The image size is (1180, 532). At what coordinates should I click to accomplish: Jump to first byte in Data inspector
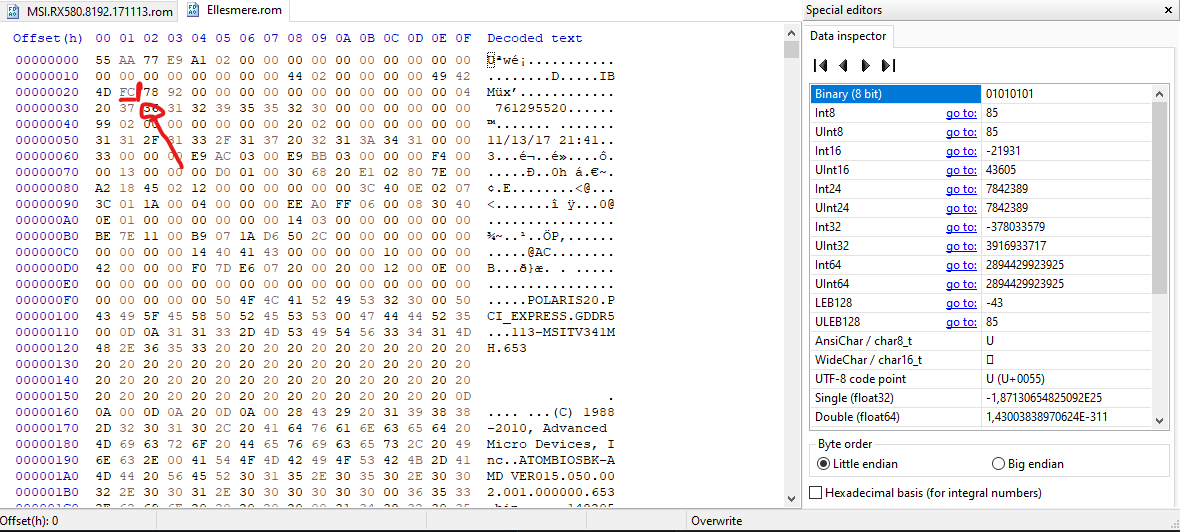pos(821,65)
